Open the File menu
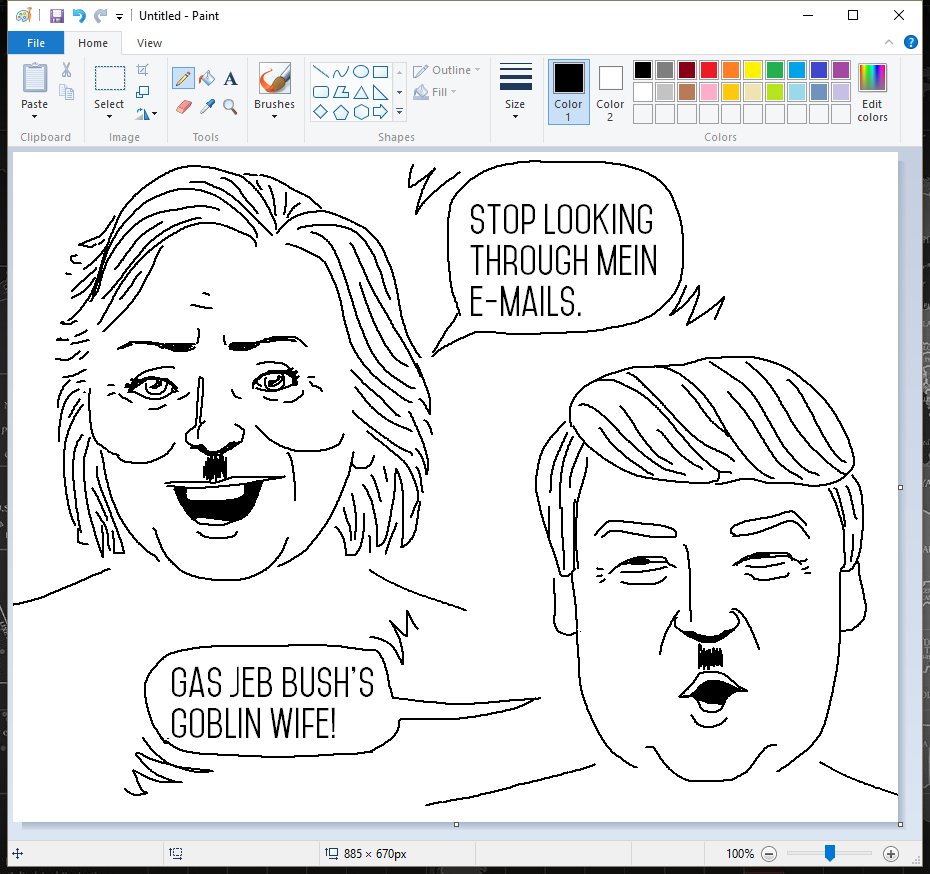The image size is (930, 874). 36,43
